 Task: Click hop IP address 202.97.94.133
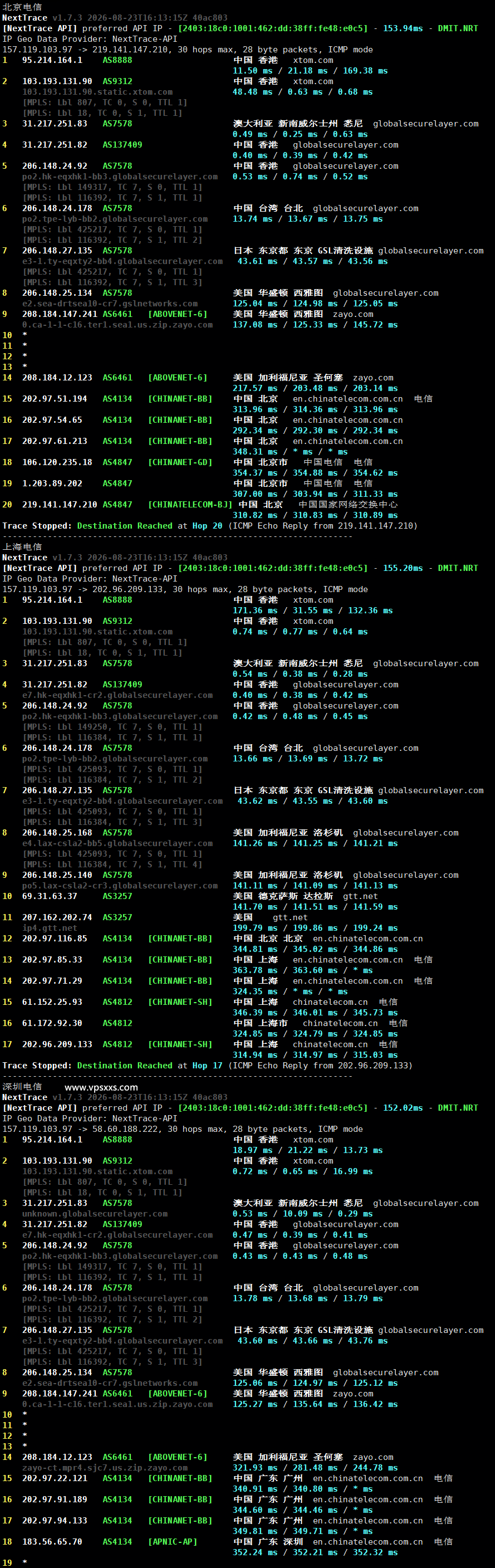(55, 1521)
